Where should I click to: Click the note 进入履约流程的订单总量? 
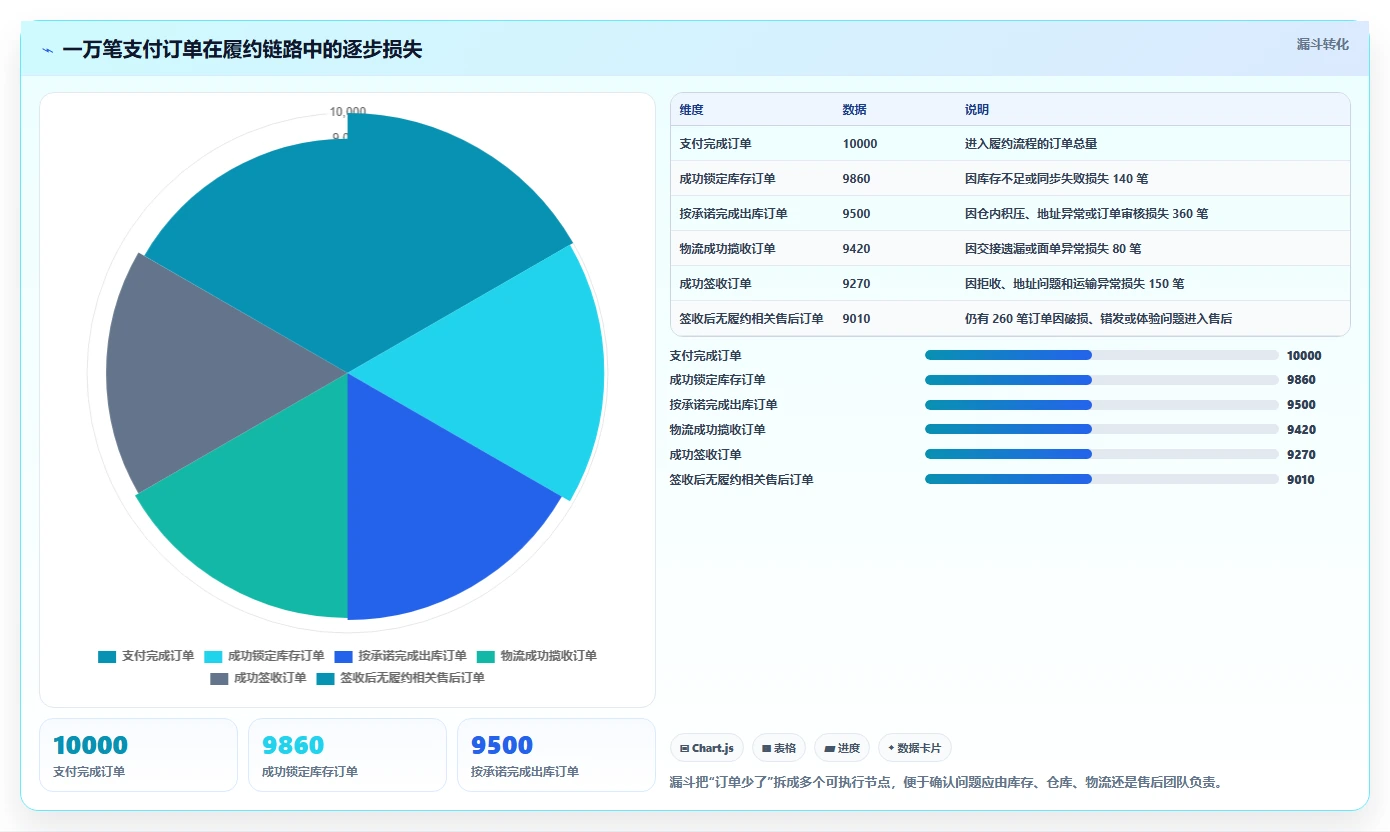1031,144
